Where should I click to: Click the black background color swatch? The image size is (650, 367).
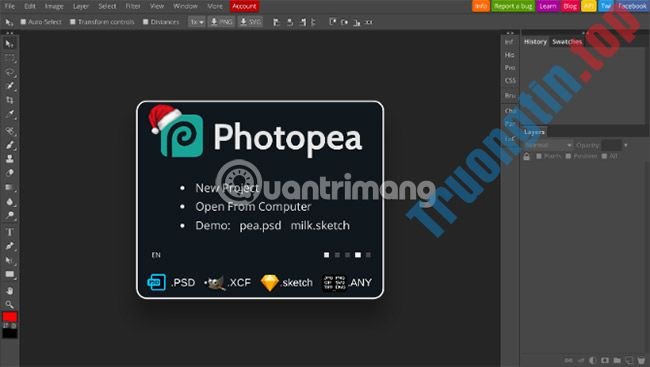coord(10,333)
